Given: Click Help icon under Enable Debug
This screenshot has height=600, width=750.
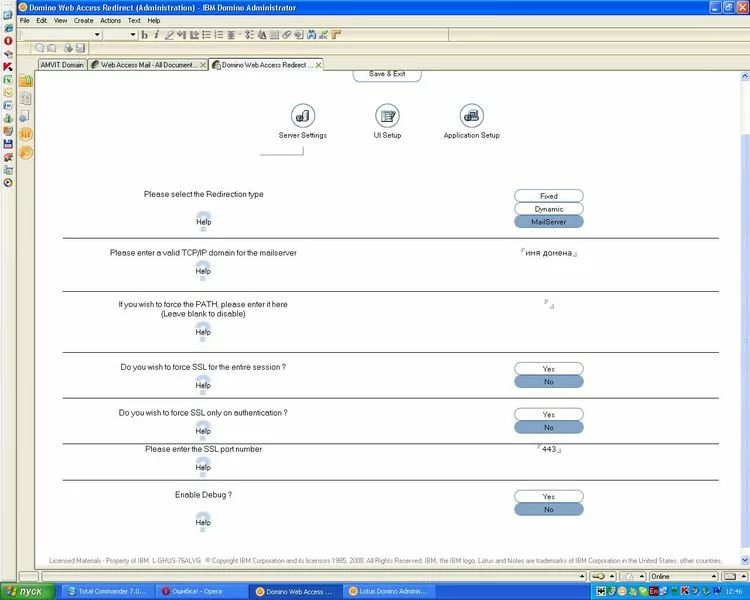Looking at the screenshot, I should point(203,521).
